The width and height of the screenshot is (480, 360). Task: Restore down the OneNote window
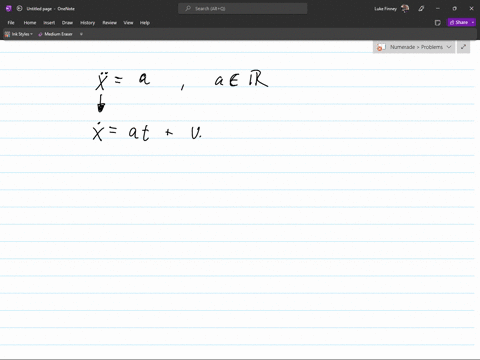[454, 9]
